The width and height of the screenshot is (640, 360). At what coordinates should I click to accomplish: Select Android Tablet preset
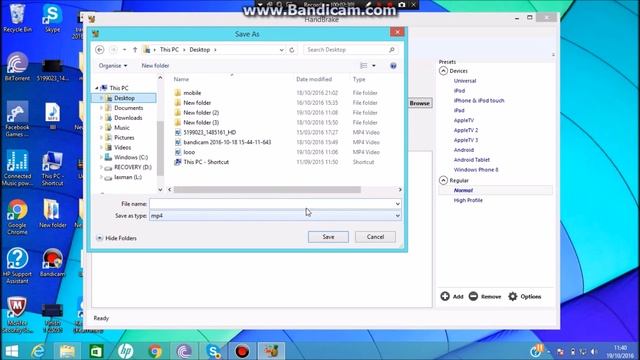coord(471,160)
